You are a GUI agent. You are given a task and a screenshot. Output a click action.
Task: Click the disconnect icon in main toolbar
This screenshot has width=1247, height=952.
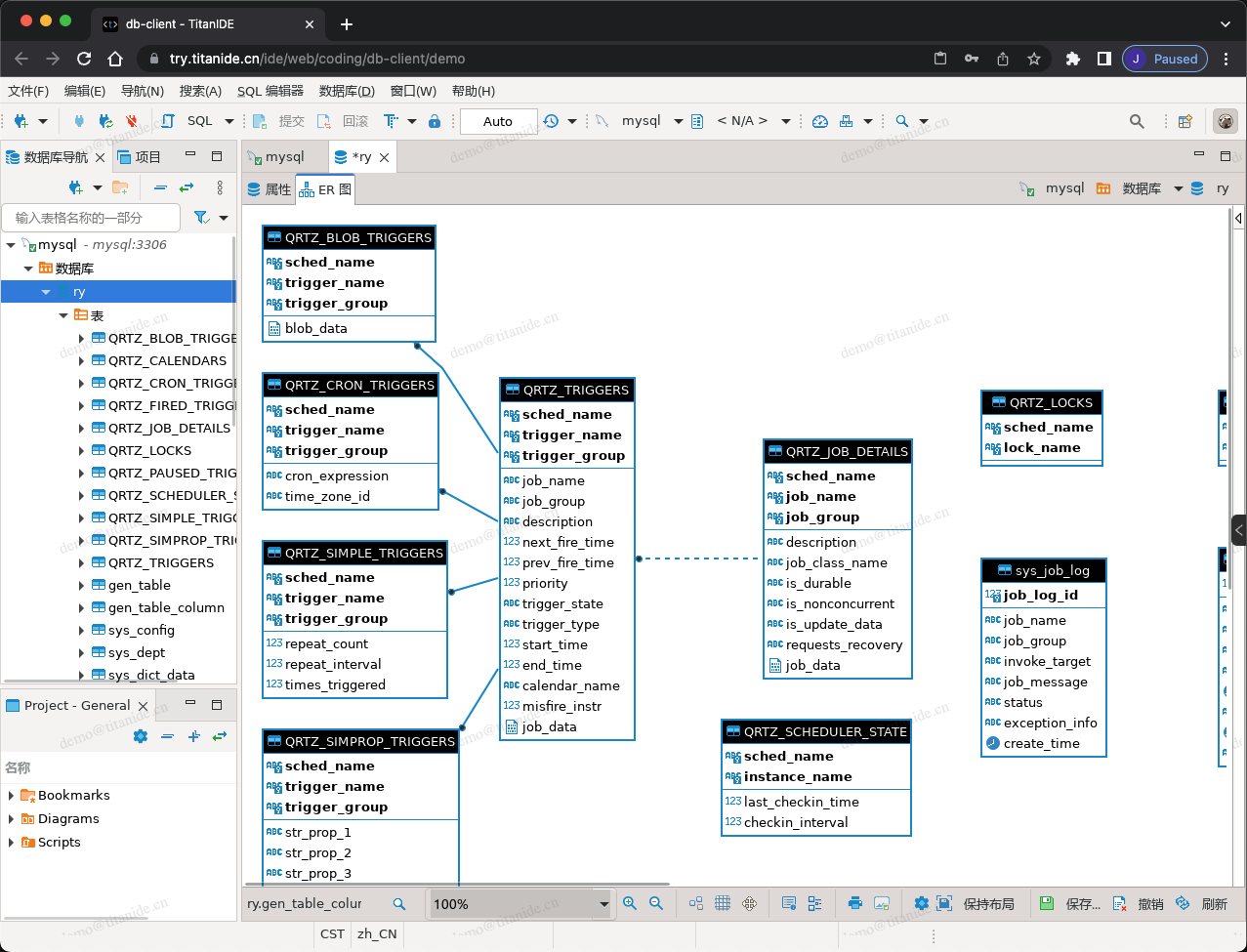[x=131, y=121]
